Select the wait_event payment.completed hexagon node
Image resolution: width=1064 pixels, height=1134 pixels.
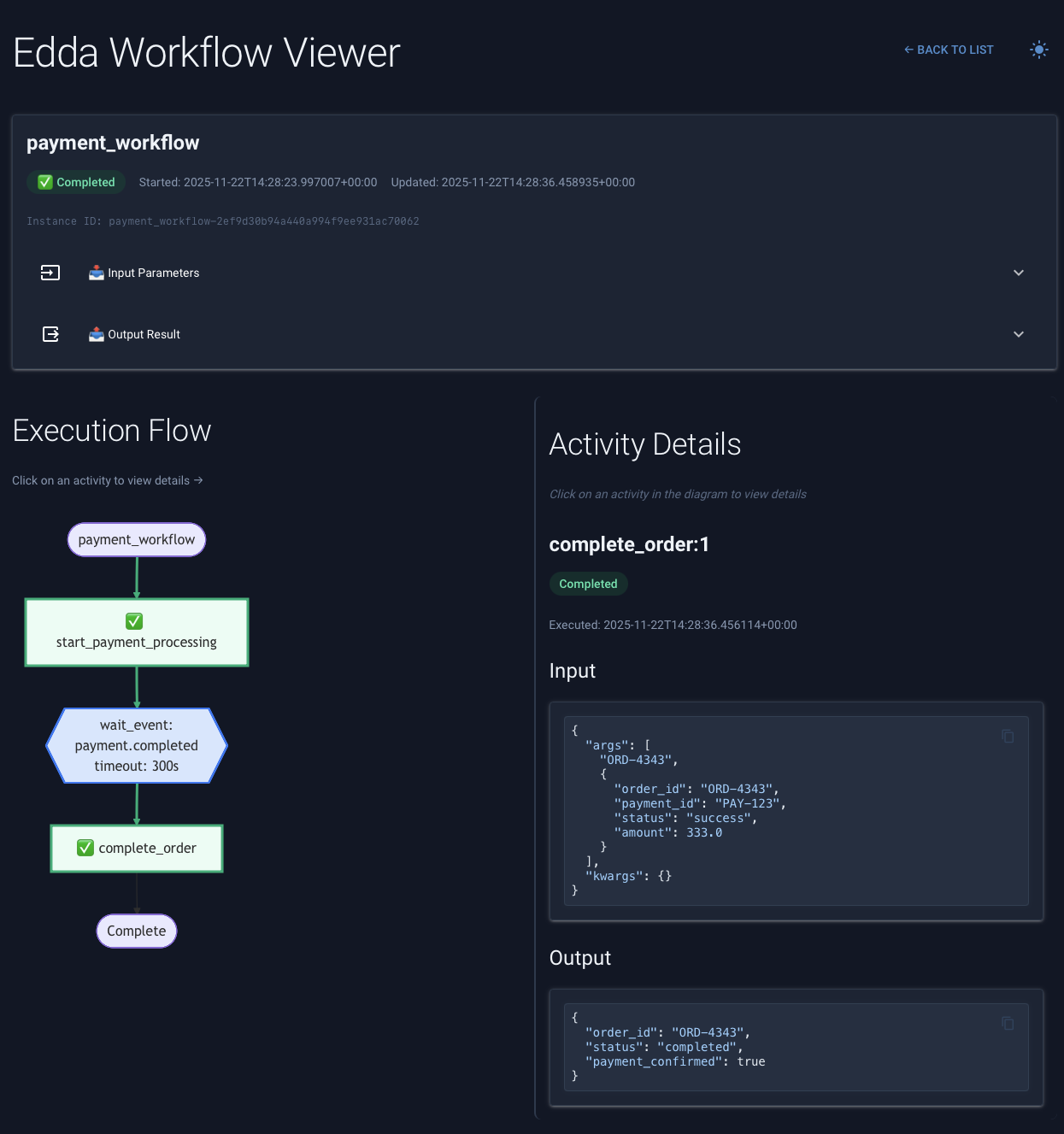pyautogui.click(x=136, y=745)
